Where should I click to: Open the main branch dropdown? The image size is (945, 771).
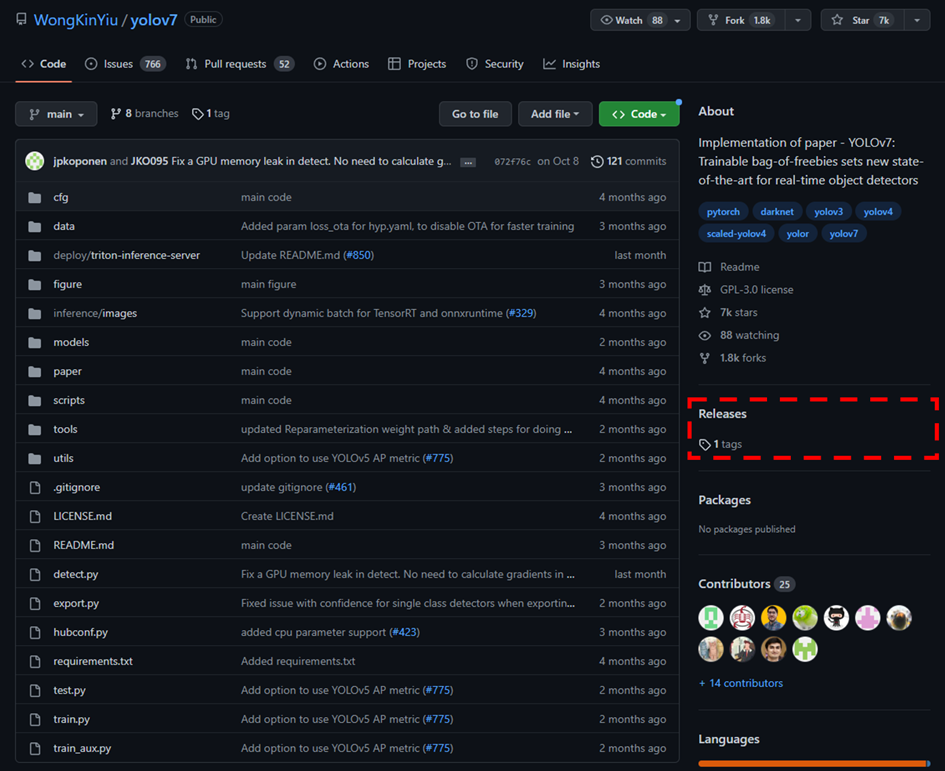point(56,114)
